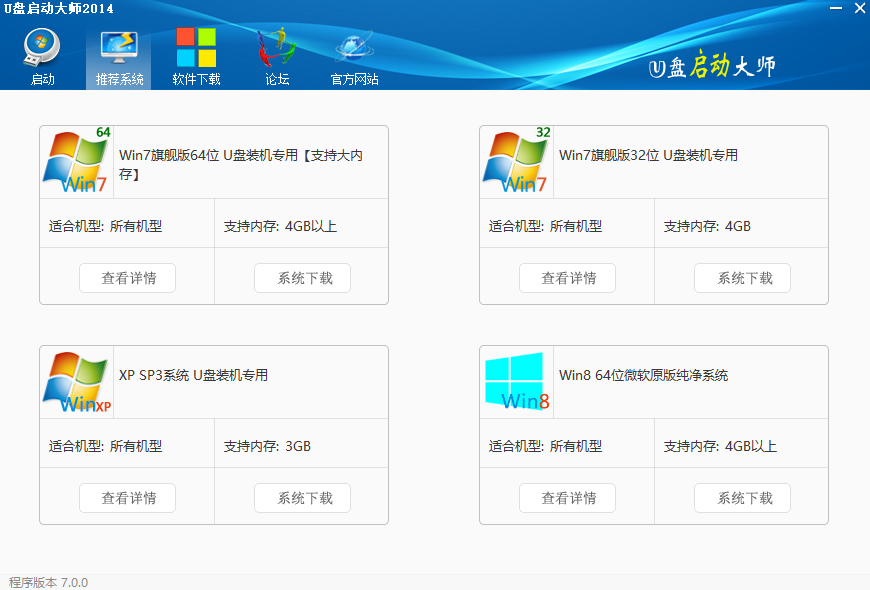View details of Win7 64位 system
This screenshot has width=870, height=590.
[128, 278]
